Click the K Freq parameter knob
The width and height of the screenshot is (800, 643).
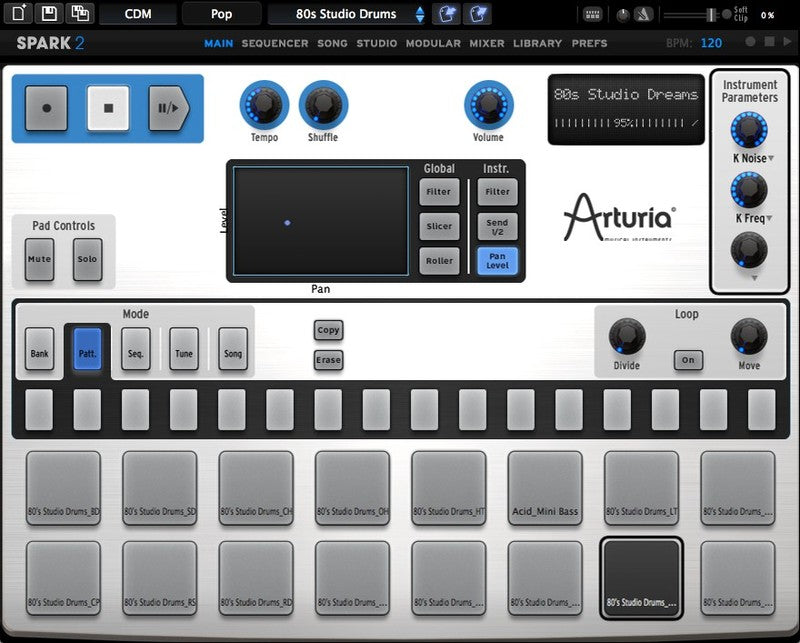tap(749, 190)
